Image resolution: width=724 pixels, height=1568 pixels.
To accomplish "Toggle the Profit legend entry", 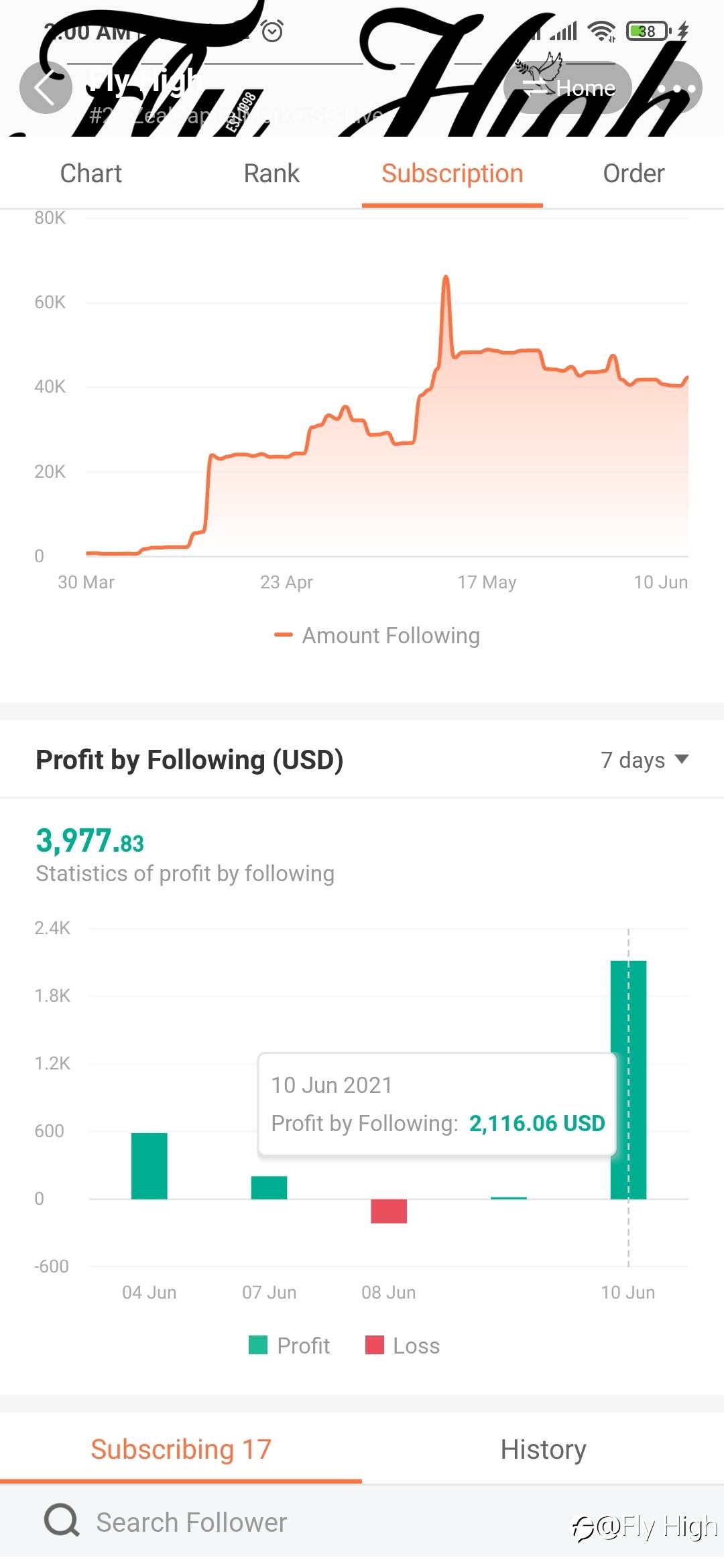I will (290, 1346).
